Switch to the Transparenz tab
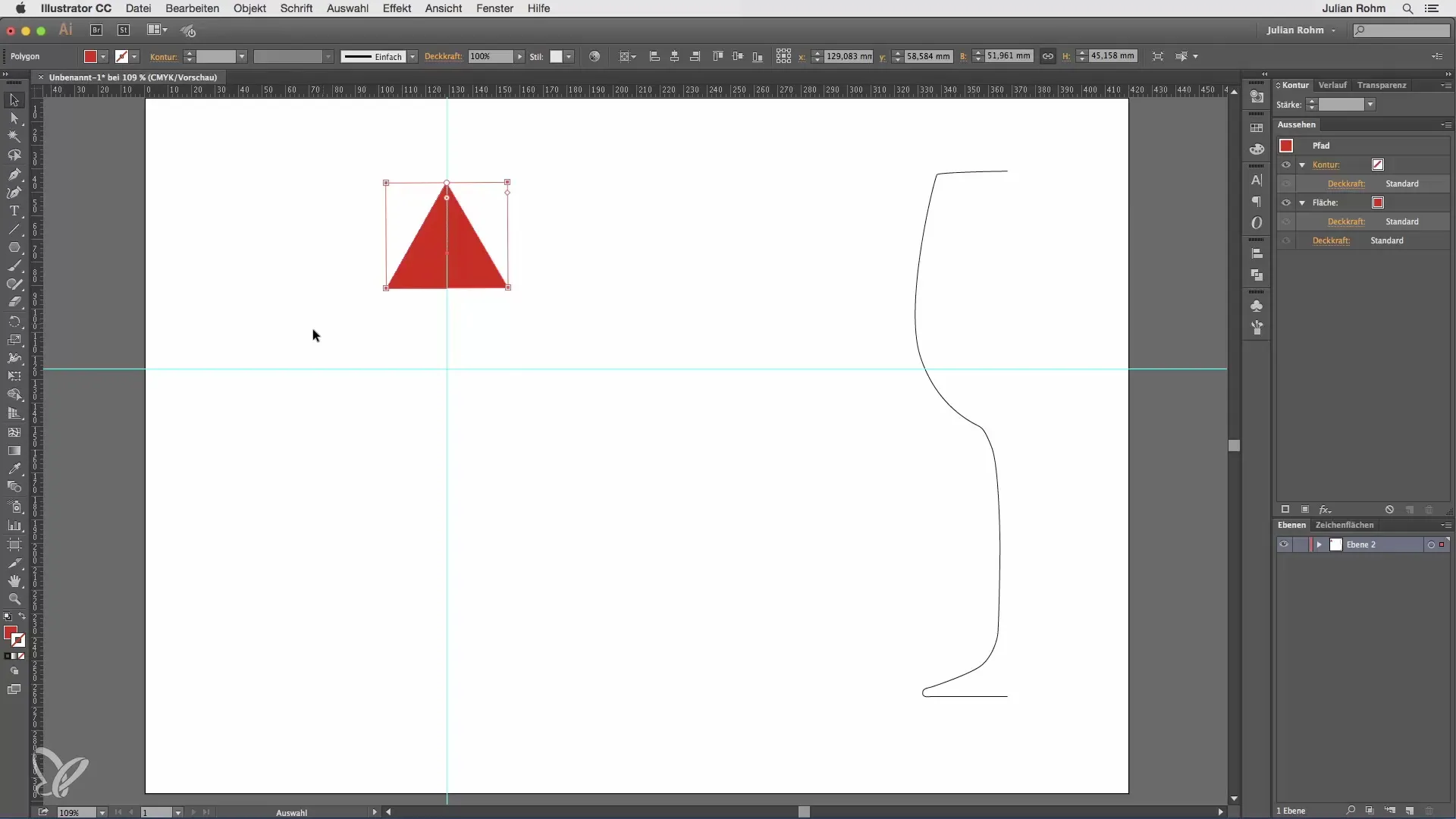This screenshot has height=819, width=1456. pyautogui.click(x=1382, y=85)
